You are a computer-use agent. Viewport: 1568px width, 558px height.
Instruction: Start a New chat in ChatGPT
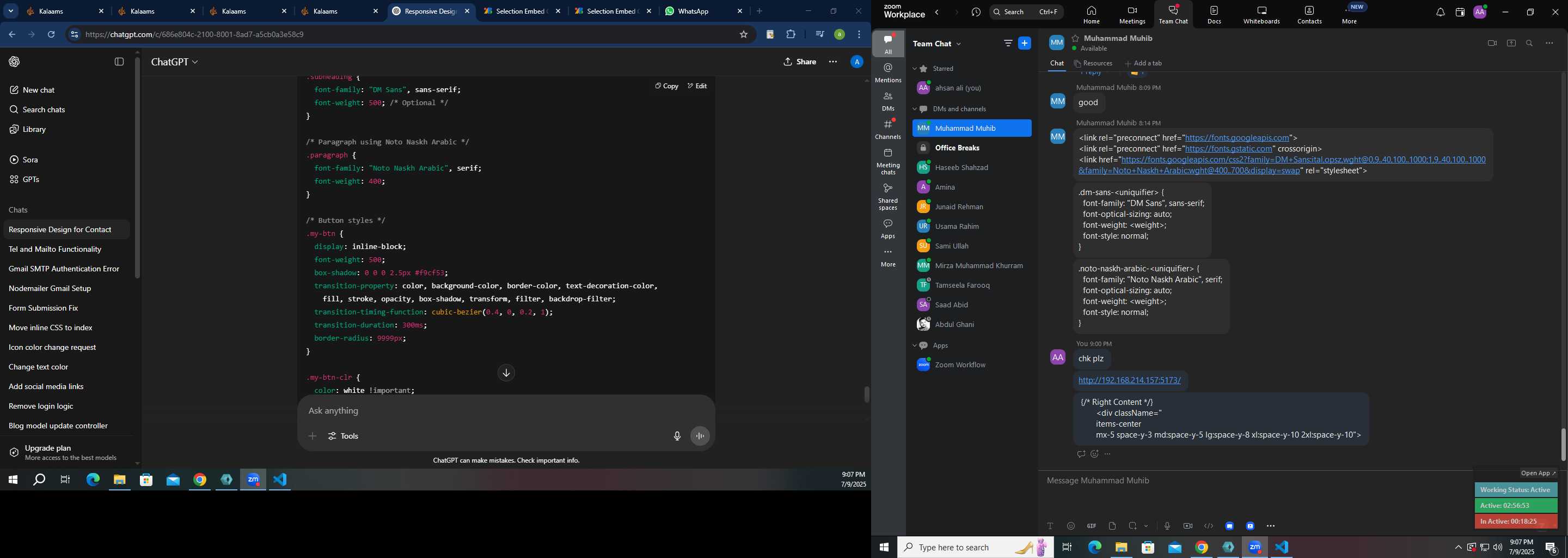pyautogui.click(x=38, y=90)
